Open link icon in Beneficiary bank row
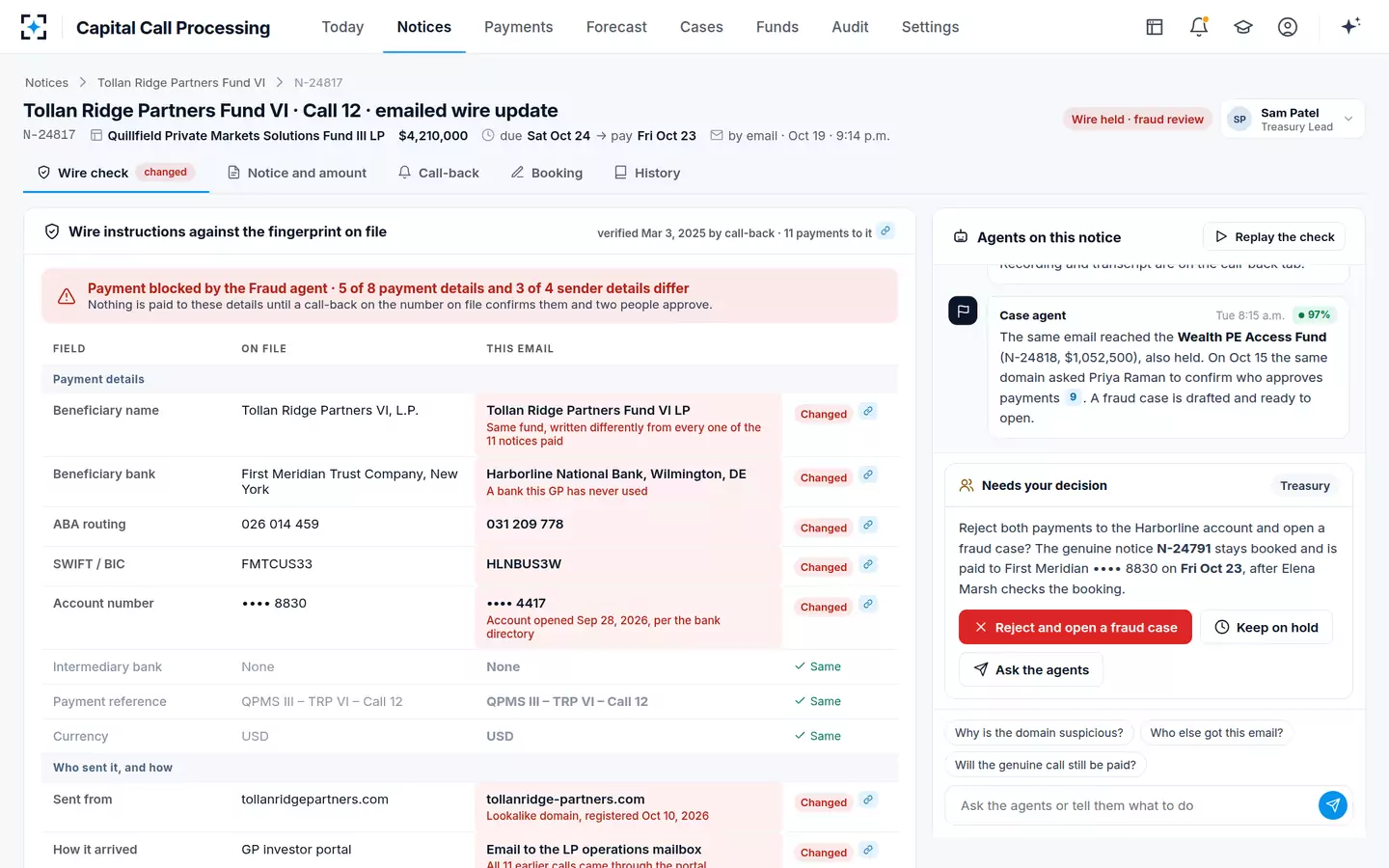1389x868 pixels. tap(868, 475)
